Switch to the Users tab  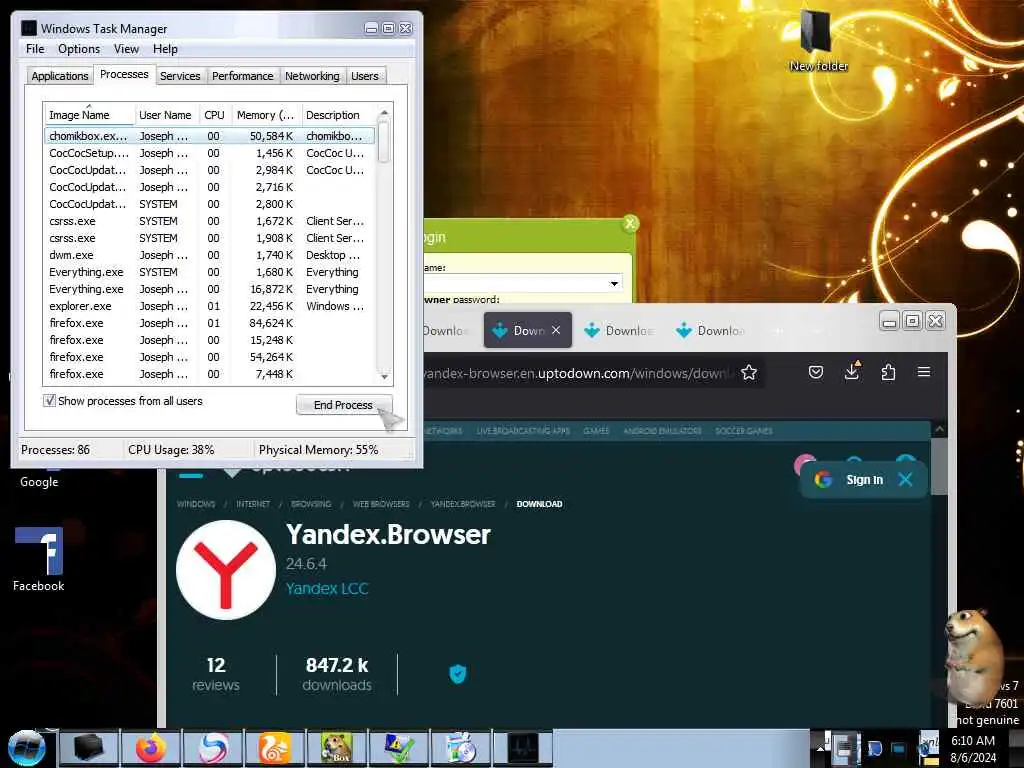[x=364, y=76]
